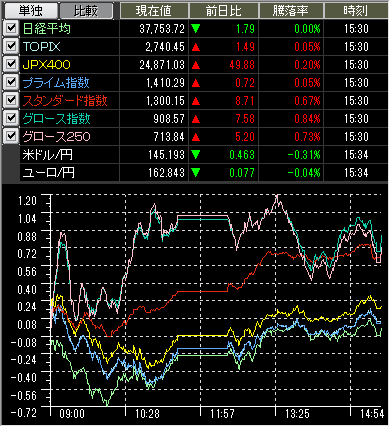Select the JPX400 index name
The width and height of the screenshot is (390, 427).
(46, 65)
